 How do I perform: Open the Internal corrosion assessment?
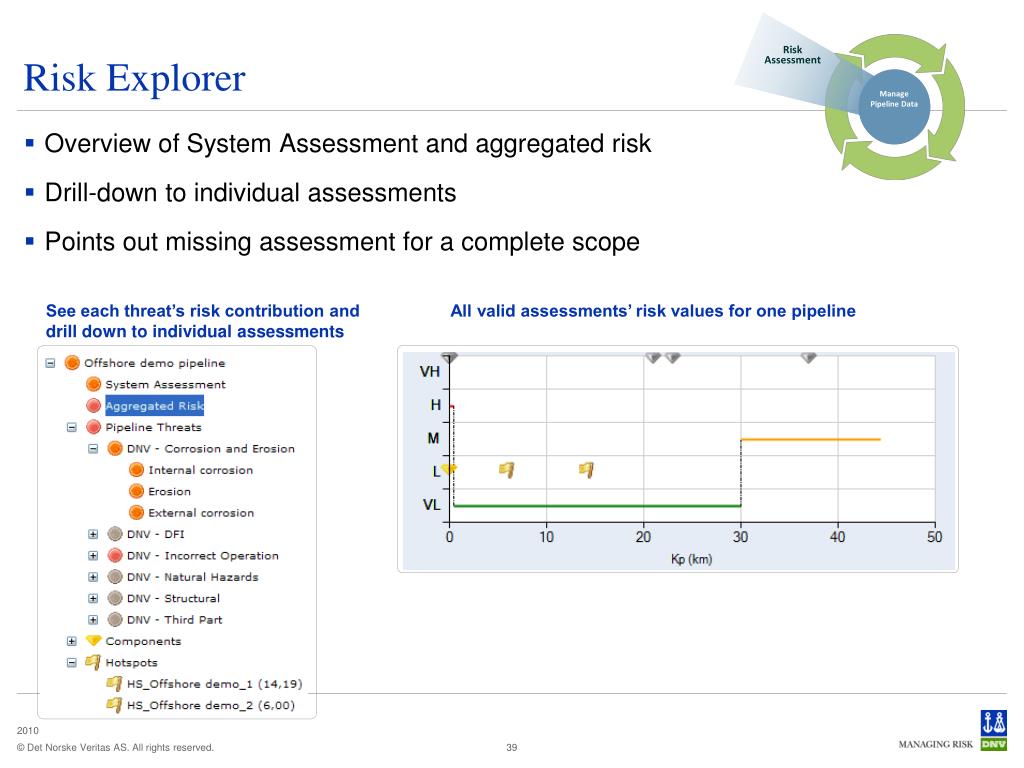(x=200, y=470)
